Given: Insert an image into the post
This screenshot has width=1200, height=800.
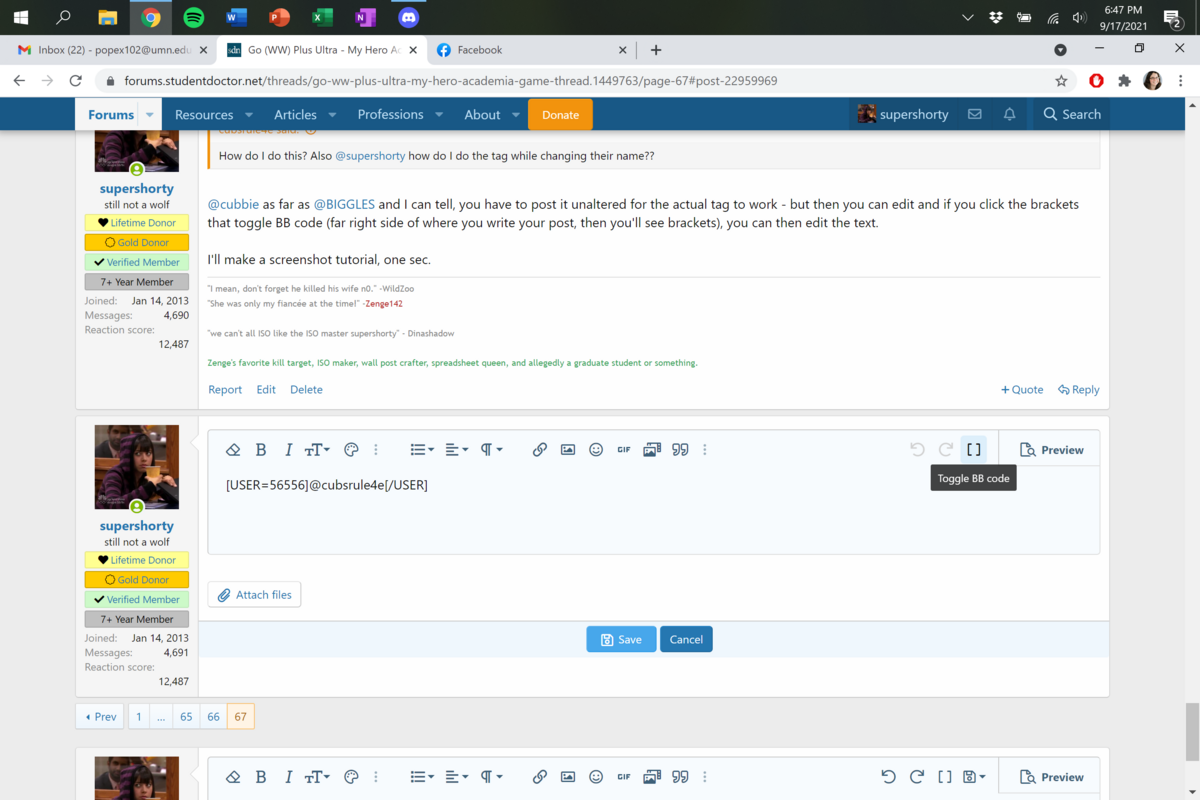Looking at the screenshot, I should (x=567, y=450).
